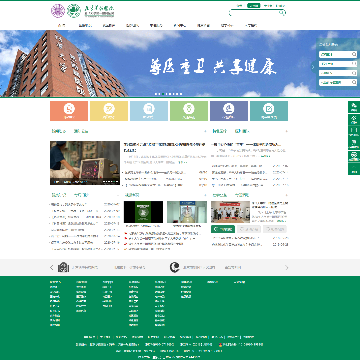This screenshot has width=360, height=360.
Task: Click the purple circular university logo
Action: [x=58, y=11]
